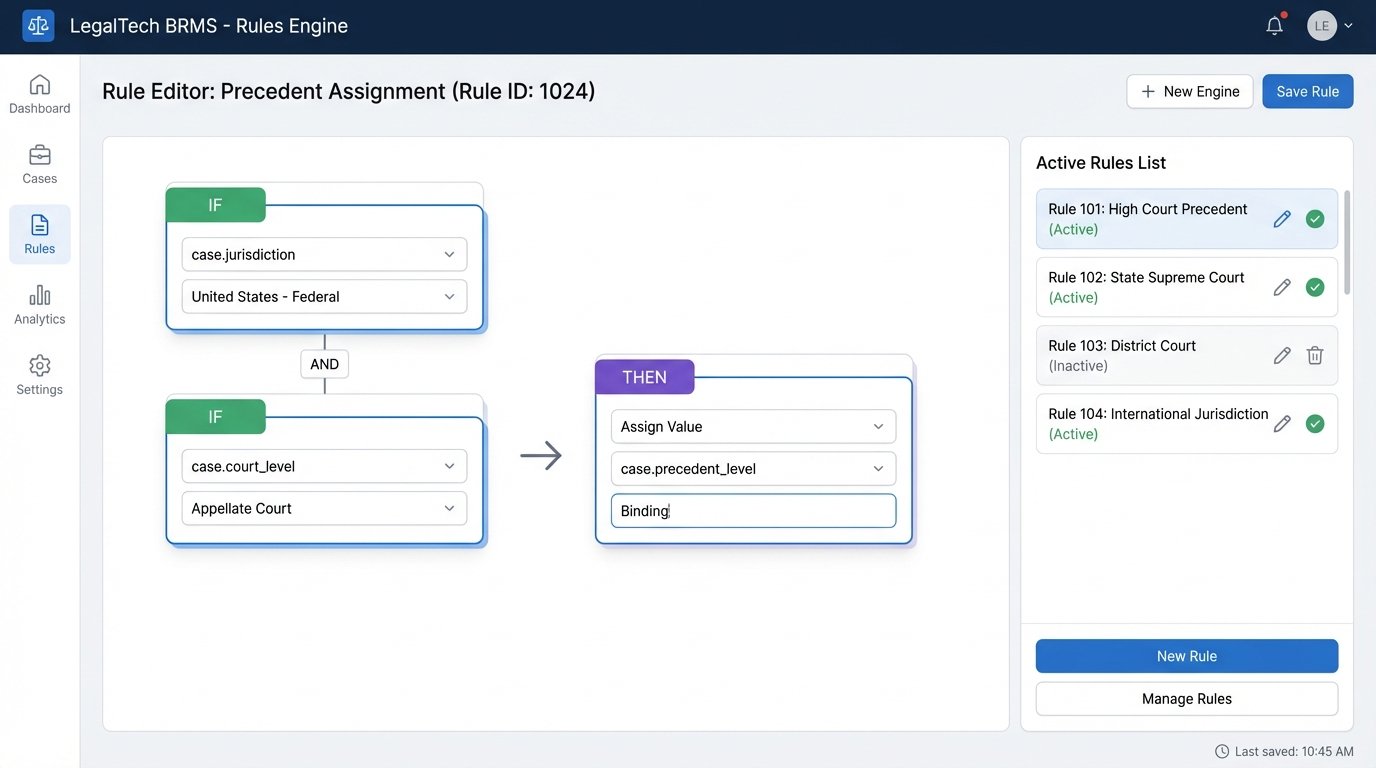Image resolution: width=1376 pixels, height=768 pixels.
Task: Delete Rule 103 using the trash icon
Action: coord(1315,355)
